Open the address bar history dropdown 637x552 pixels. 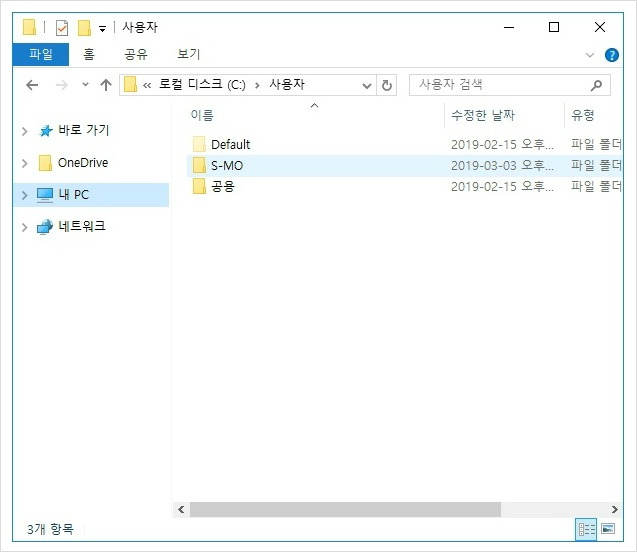(x=367, y=85)
